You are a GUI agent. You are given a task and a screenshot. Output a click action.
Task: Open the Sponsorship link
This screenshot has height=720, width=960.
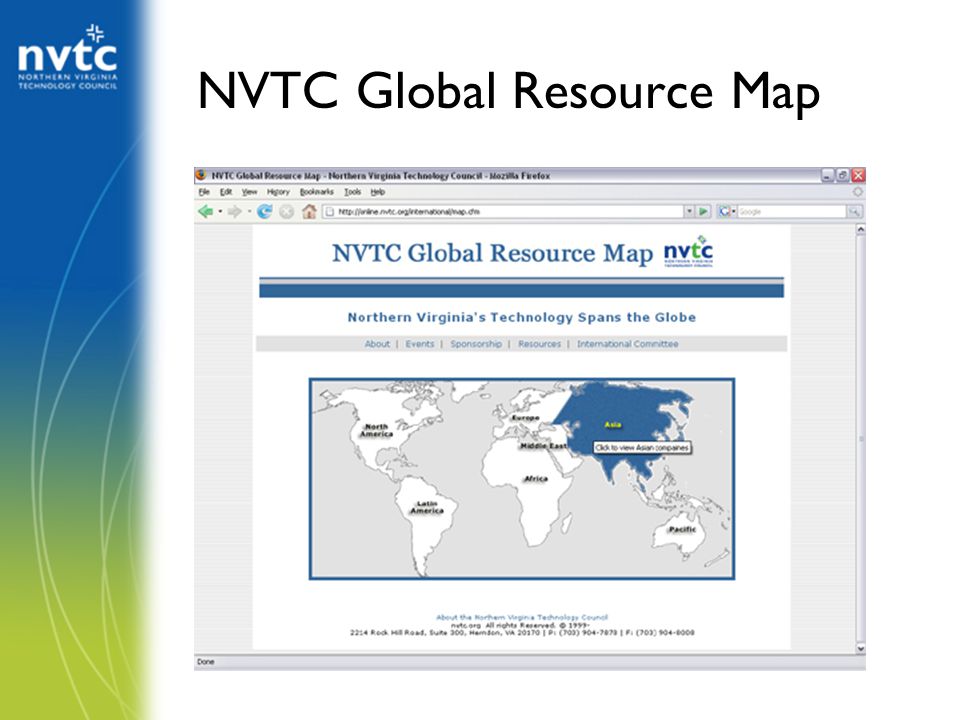(476, 344)
